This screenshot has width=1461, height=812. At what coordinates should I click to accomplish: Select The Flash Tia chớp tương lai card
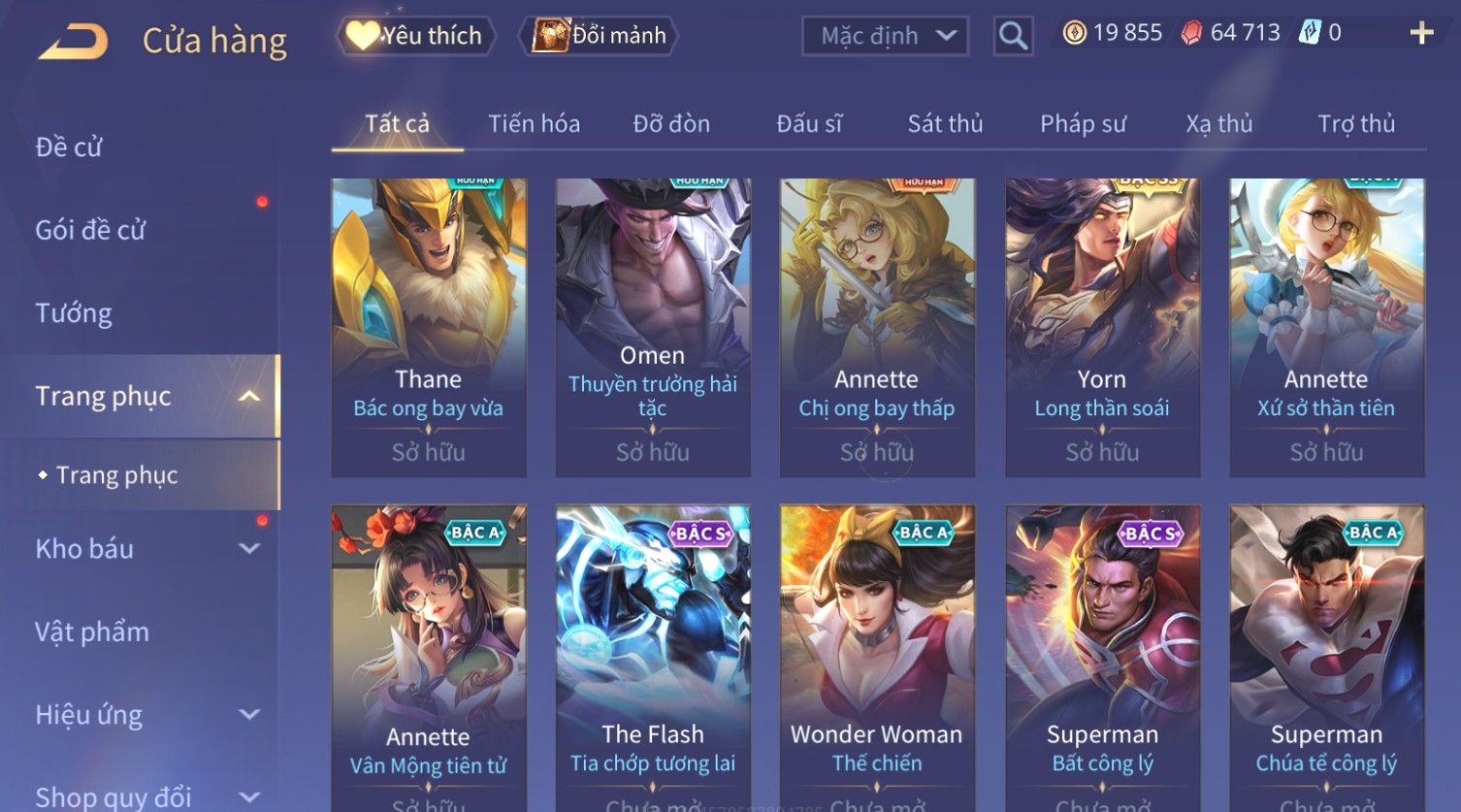tap(653, 658)
